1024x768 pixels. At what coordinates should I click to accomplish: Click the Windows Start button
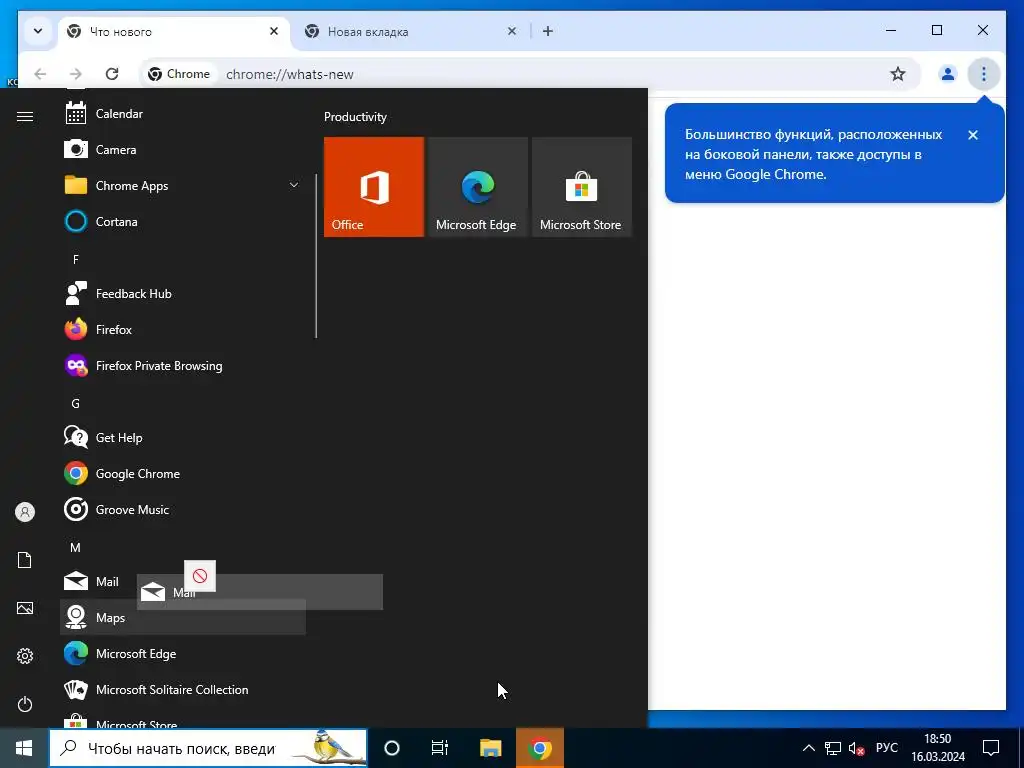pyautogui.click(x=24, y=748)
